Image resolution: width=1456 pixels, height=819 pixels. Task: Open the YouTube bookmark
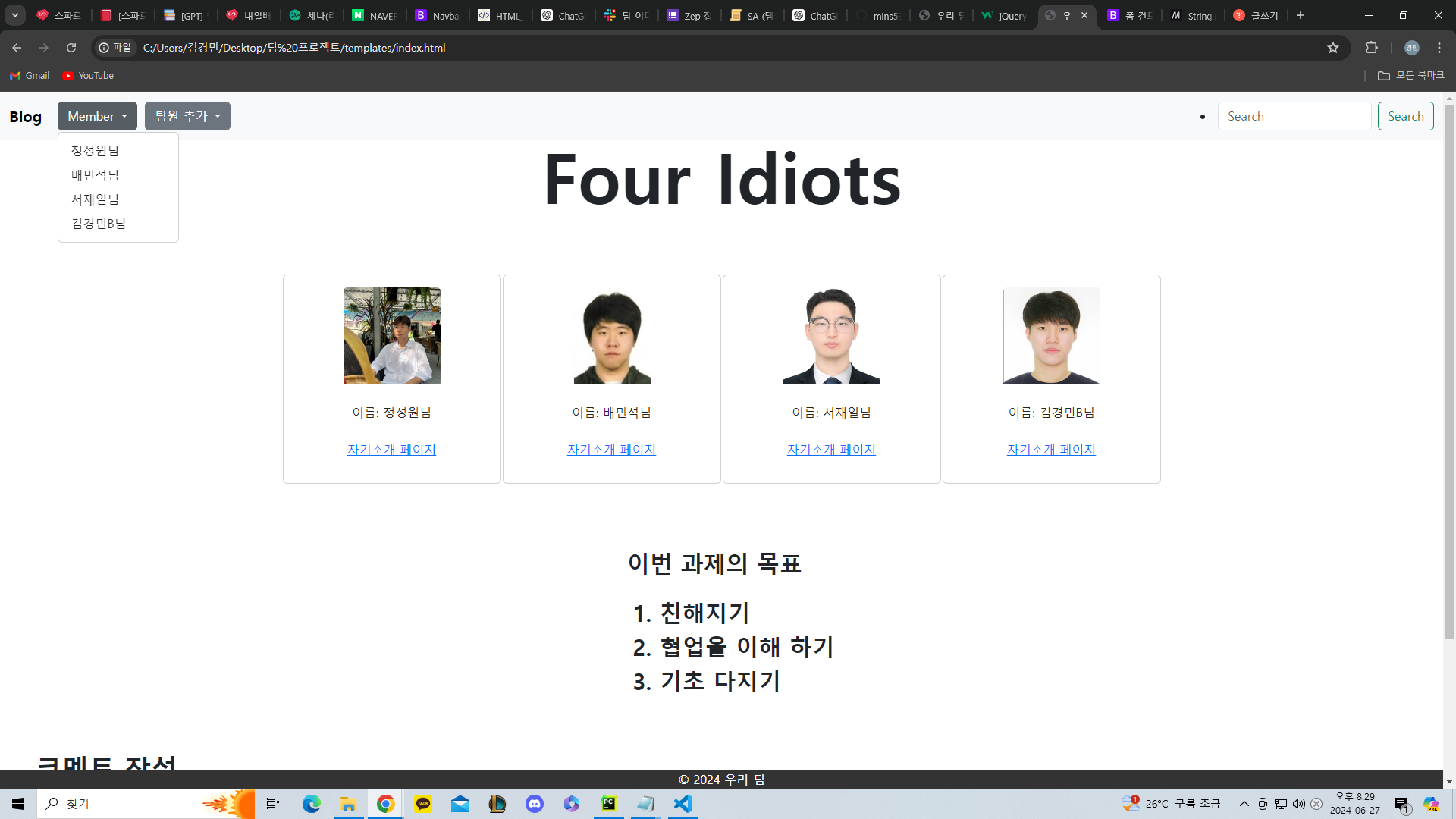point(88,76)
